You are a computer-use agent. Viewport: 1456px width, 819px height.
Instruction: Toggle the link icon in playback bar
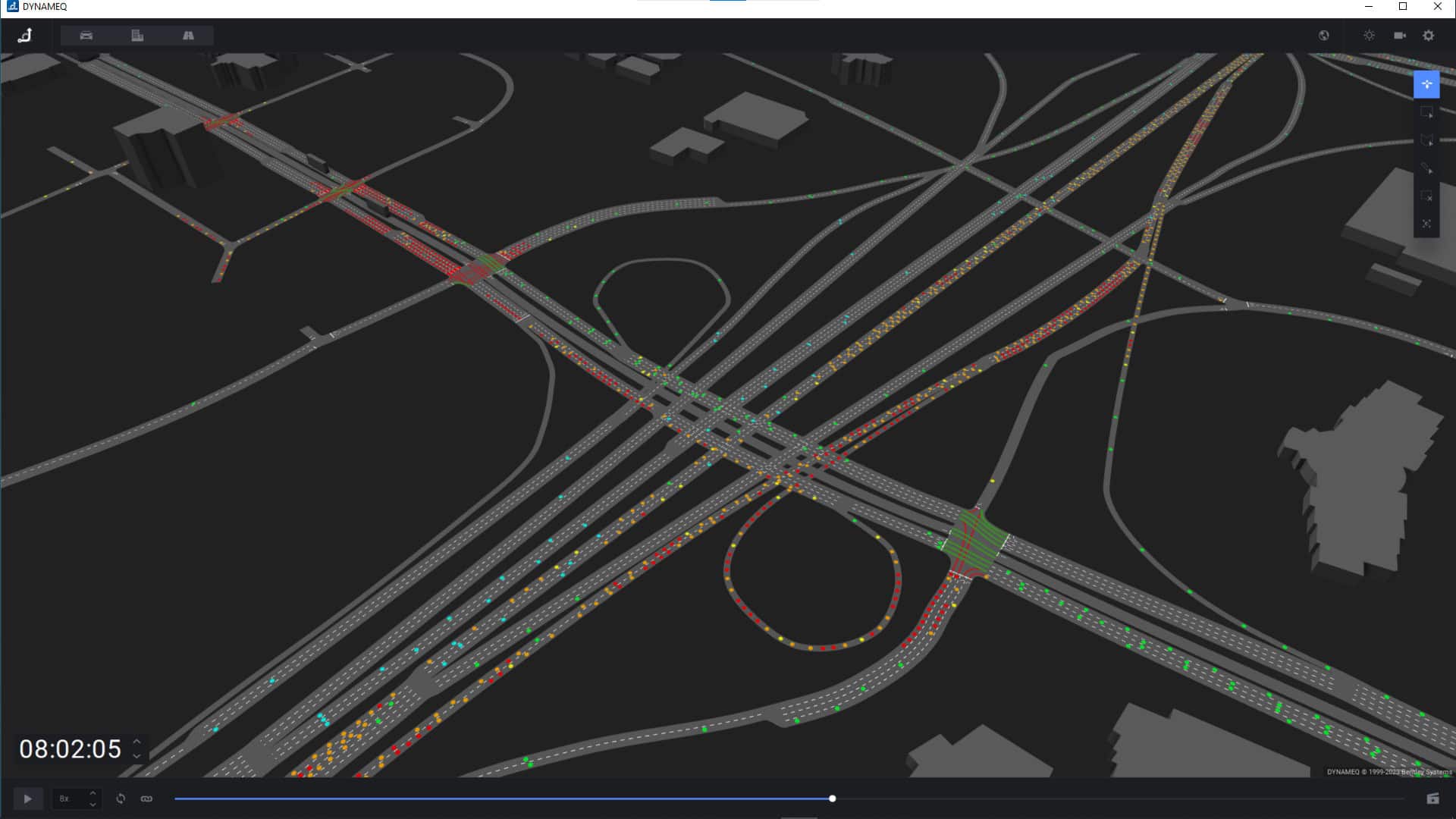point(146,799)
